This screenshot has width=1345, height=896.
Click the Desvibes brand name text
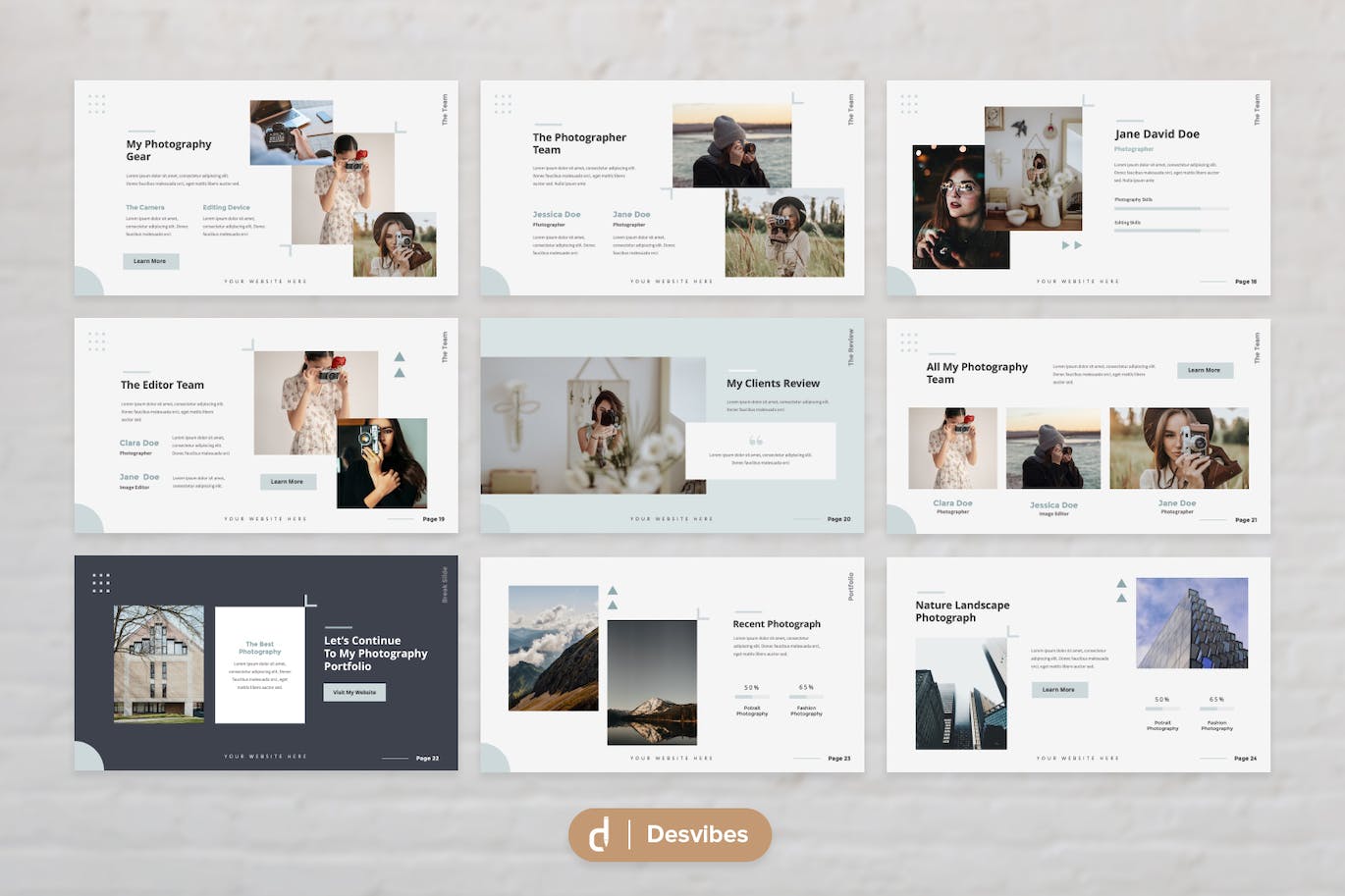[x=697, y=834]
